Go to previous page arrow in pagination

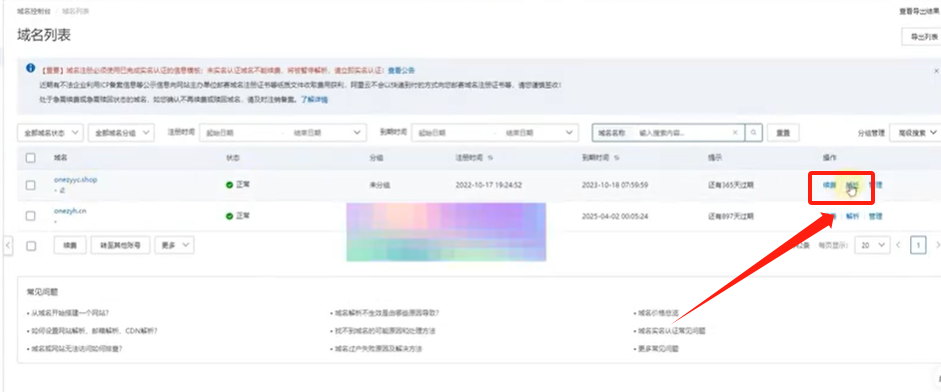[898, 245]
